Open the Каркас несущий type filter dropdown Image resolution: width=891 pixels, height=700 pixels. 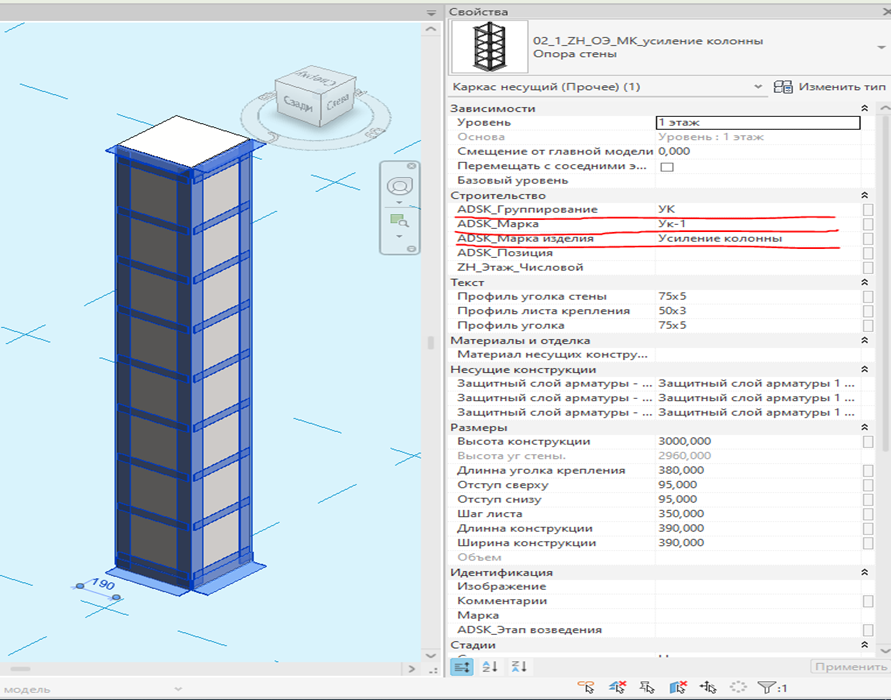coord(606,87)
